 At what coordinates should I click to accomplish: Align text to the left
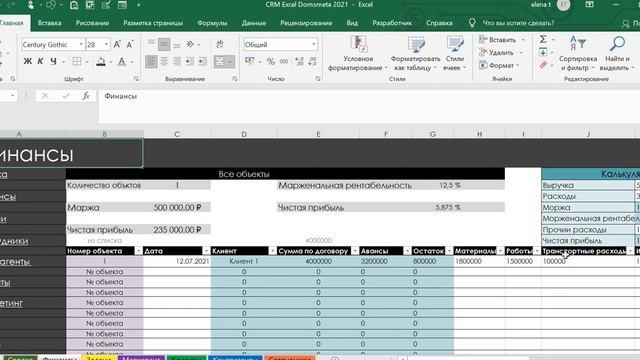point(151,62)
